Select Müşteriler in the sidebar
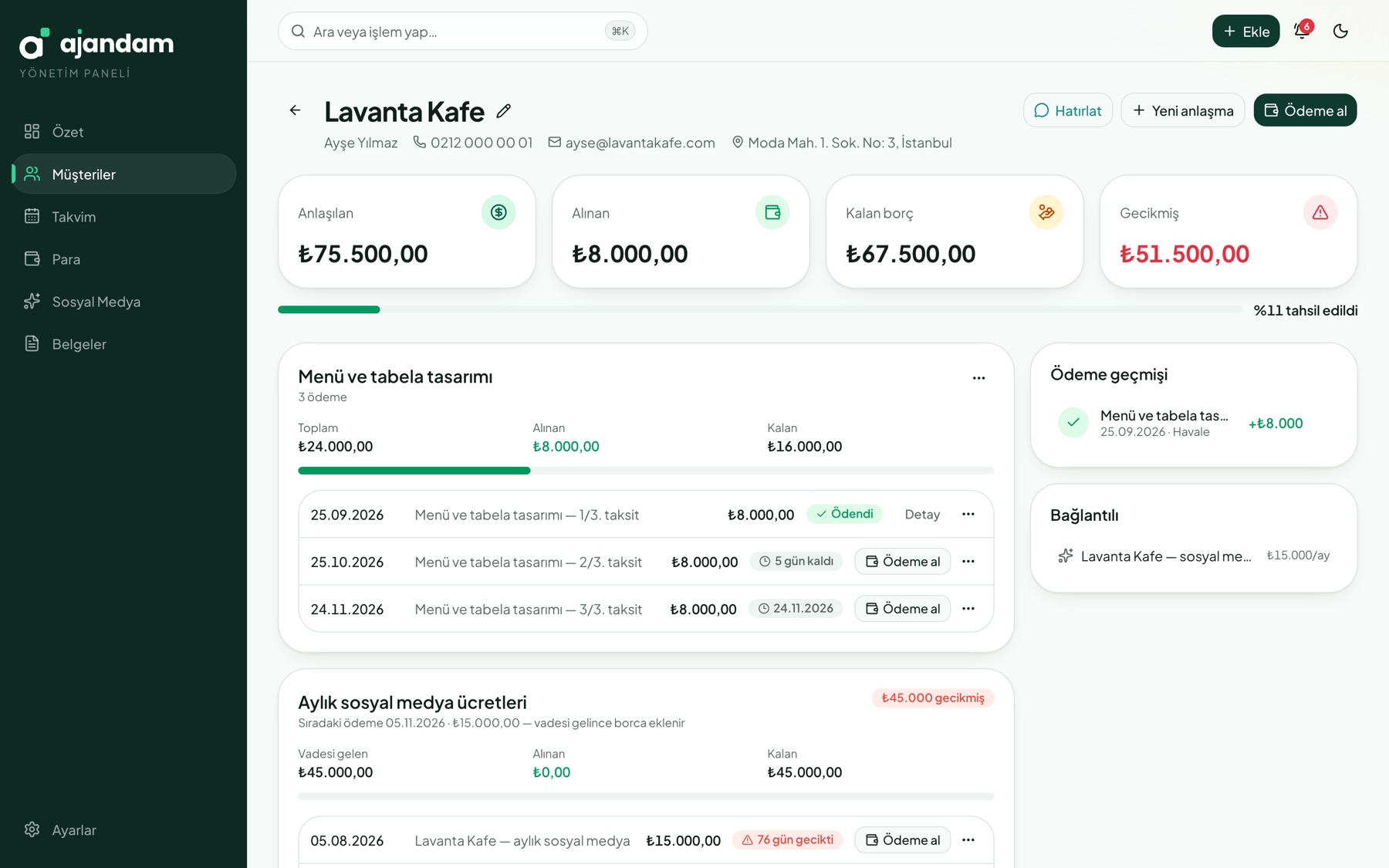Image resolution: width=1389 pixels, height=868 pixels. 123,174
